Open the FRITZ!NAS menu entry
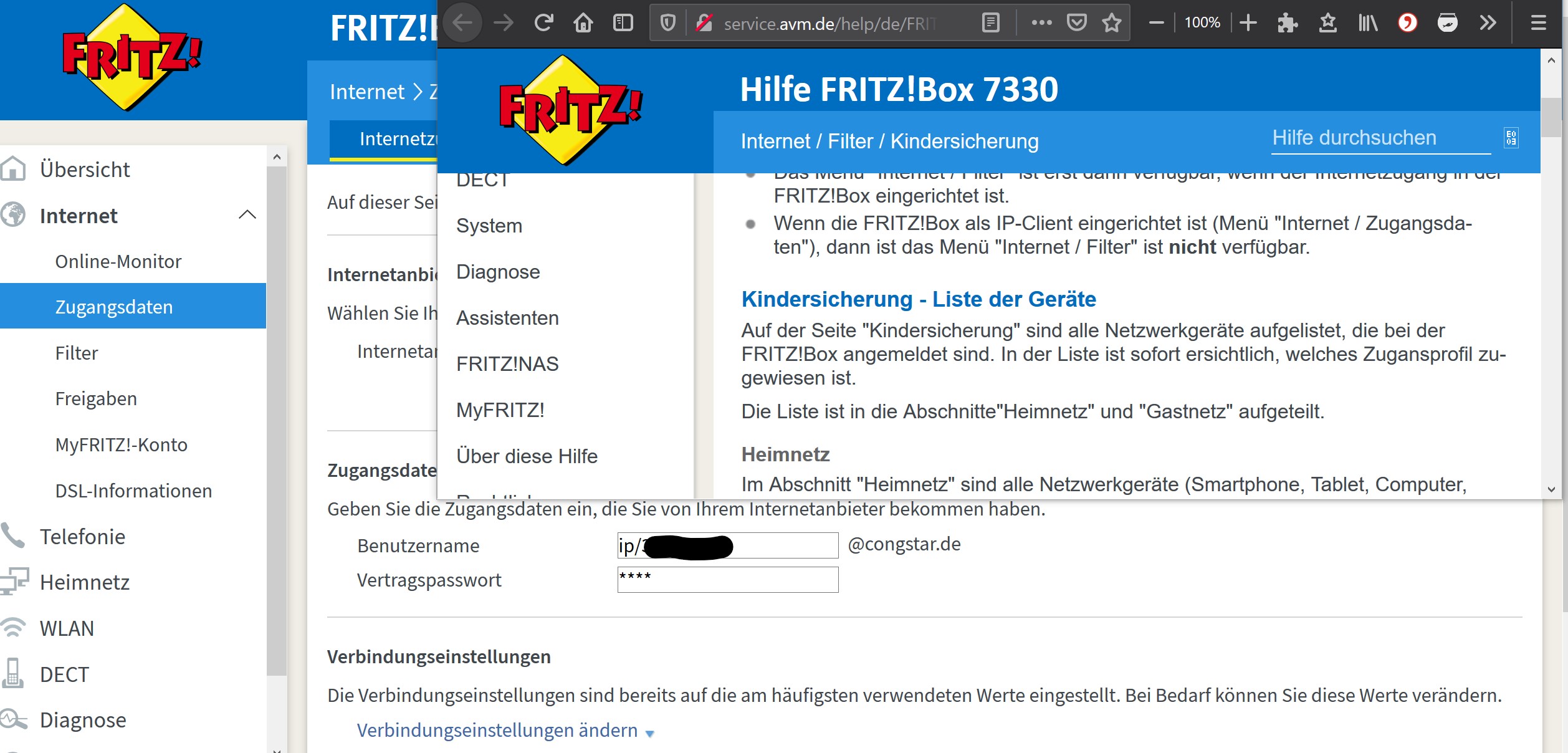 point(508,363)
